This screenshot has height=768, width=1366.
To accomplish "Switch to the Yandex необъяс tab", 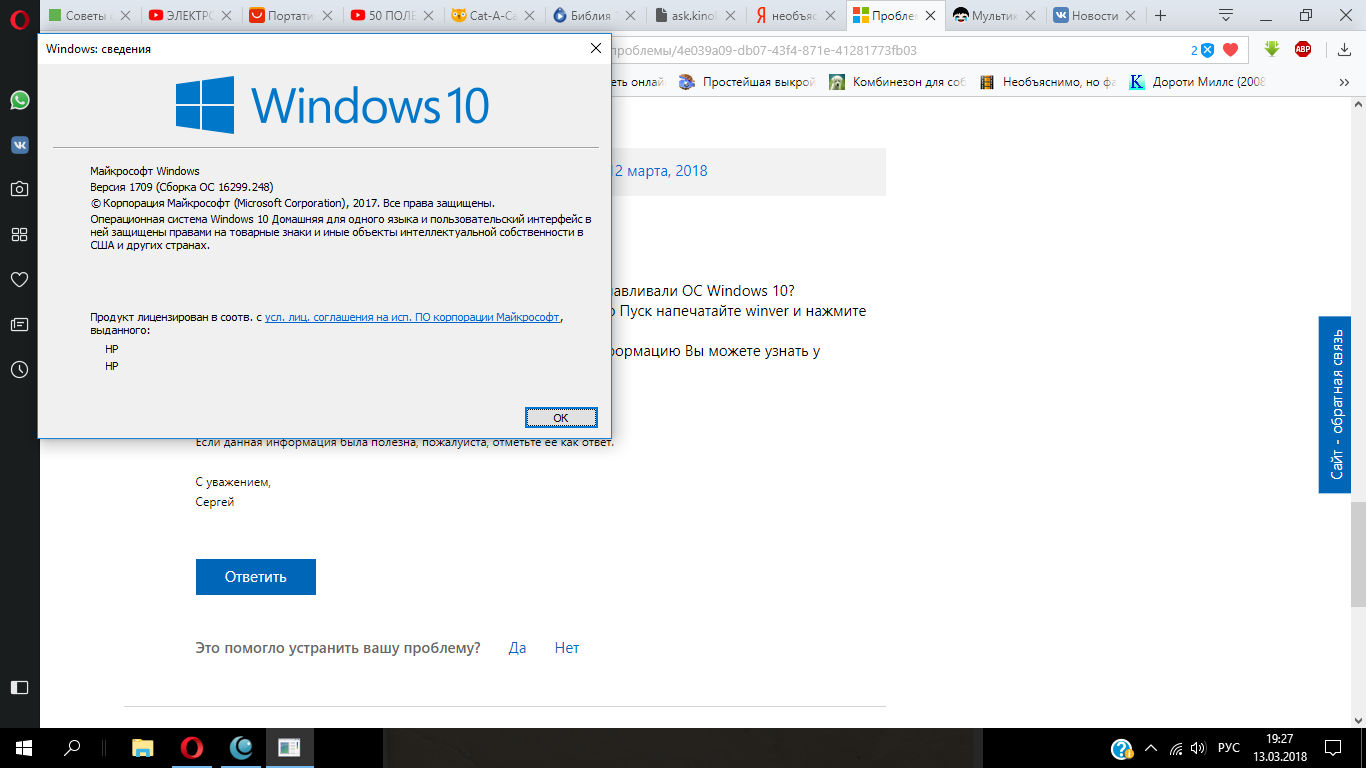I will tap(795, 15).
